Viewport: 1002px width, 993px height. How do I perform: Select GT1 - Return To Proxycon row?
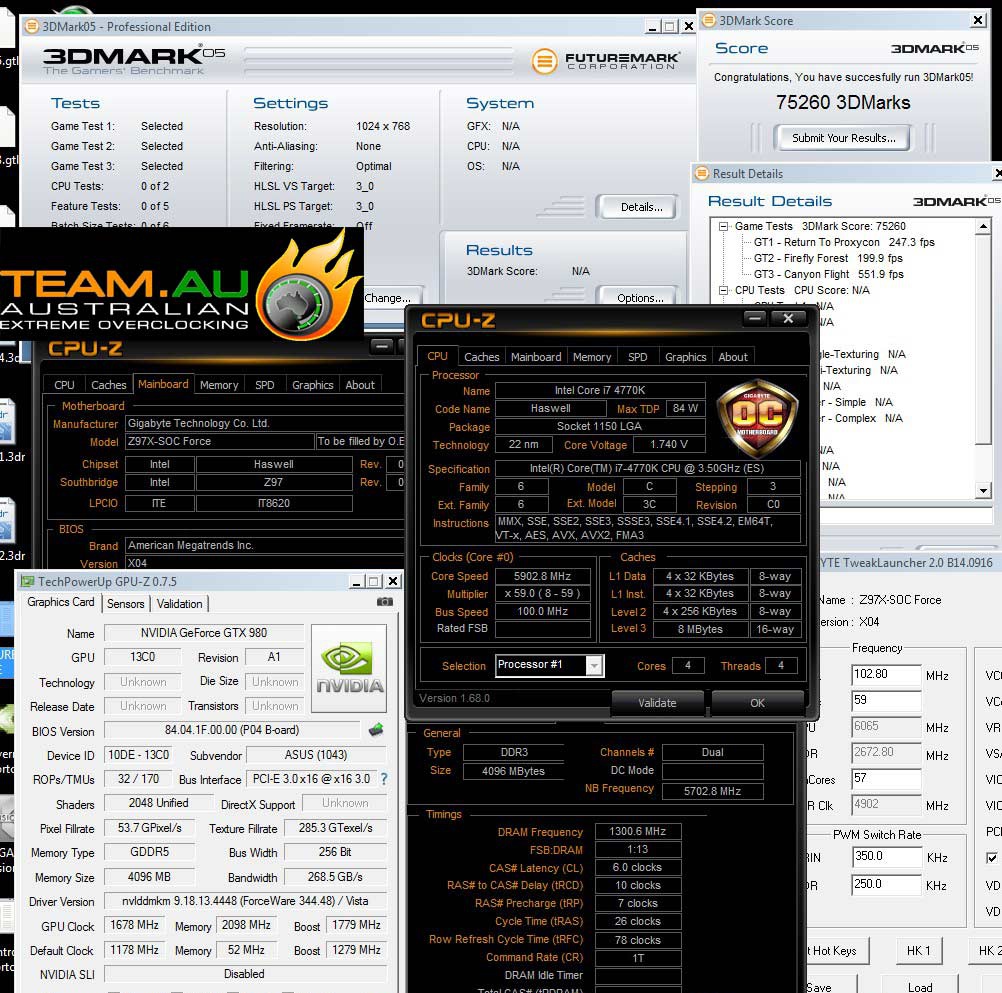(x=844, y=242)
